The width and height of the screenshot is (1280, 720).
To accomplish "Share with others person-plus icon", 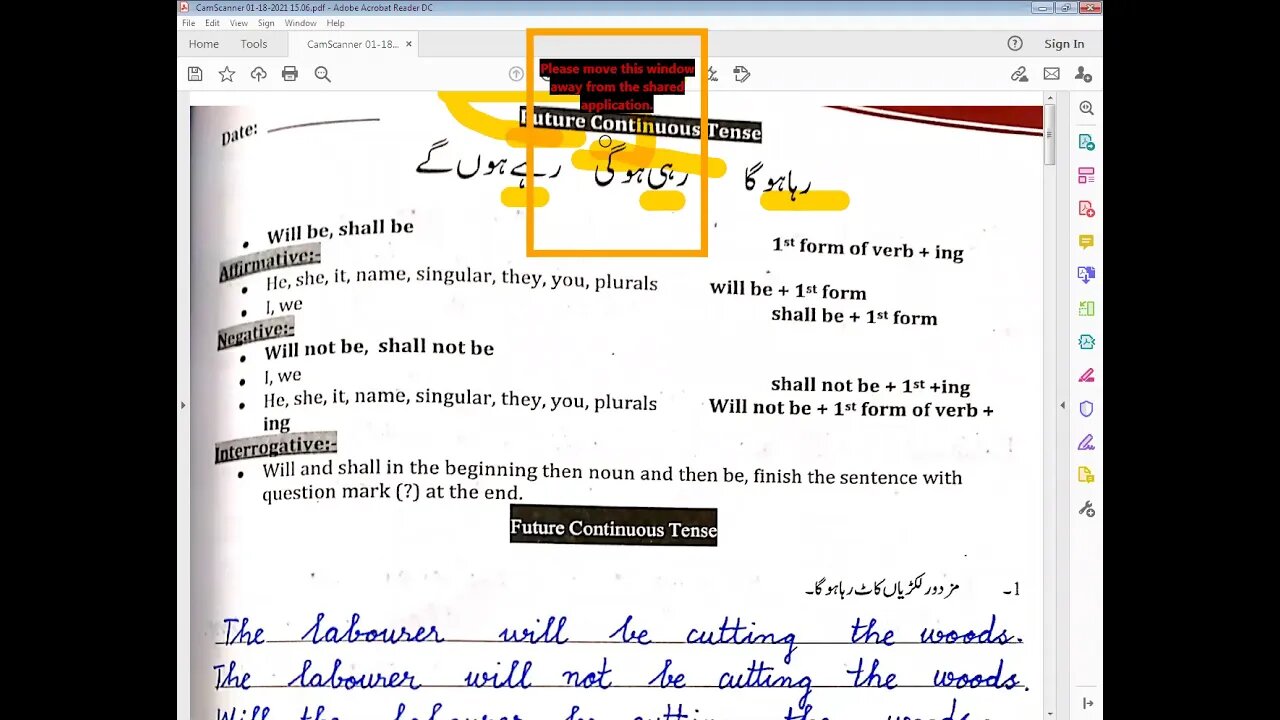I will [1083, 74].
